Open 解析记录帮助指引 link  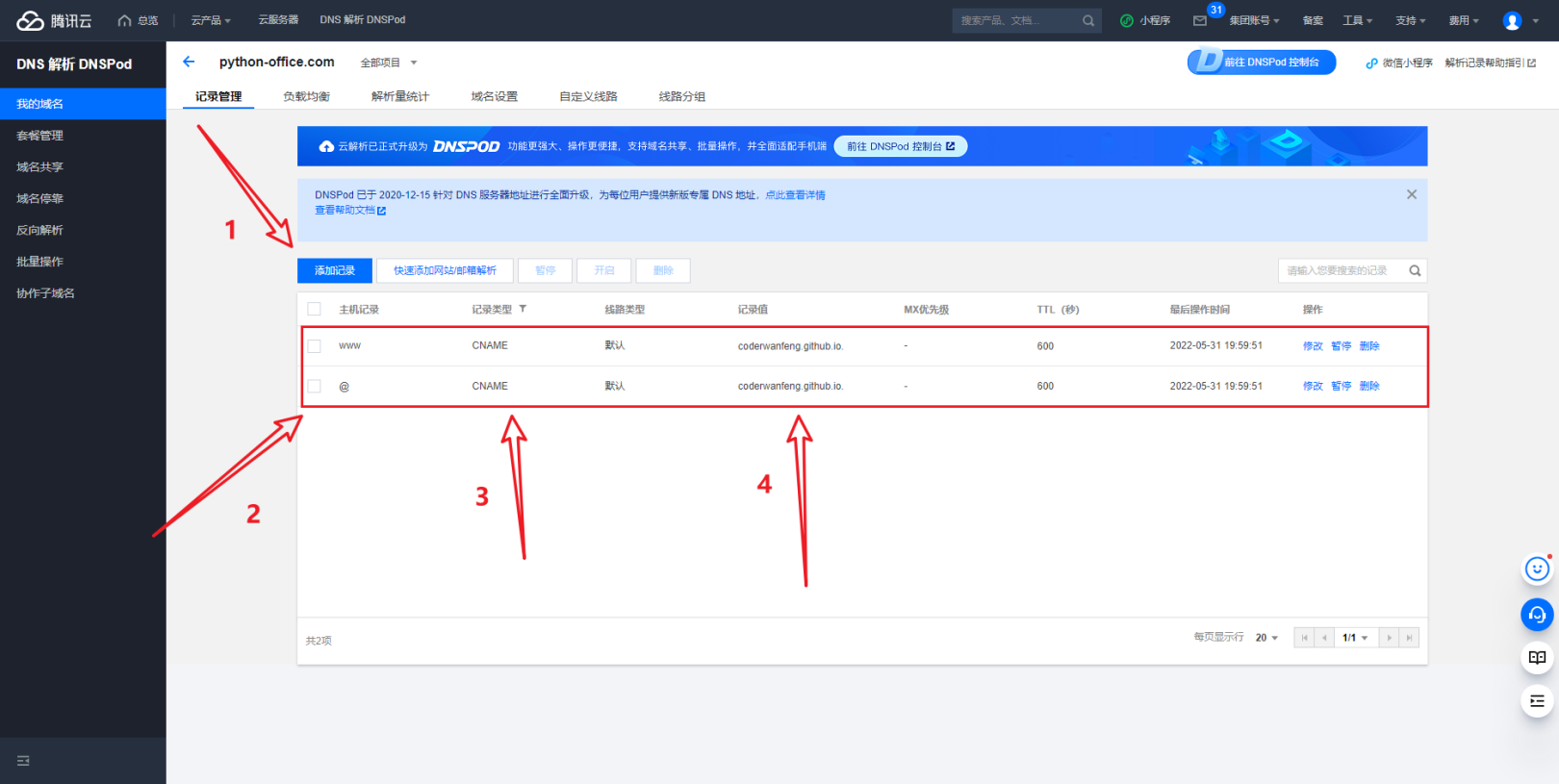coord(1490,63)
